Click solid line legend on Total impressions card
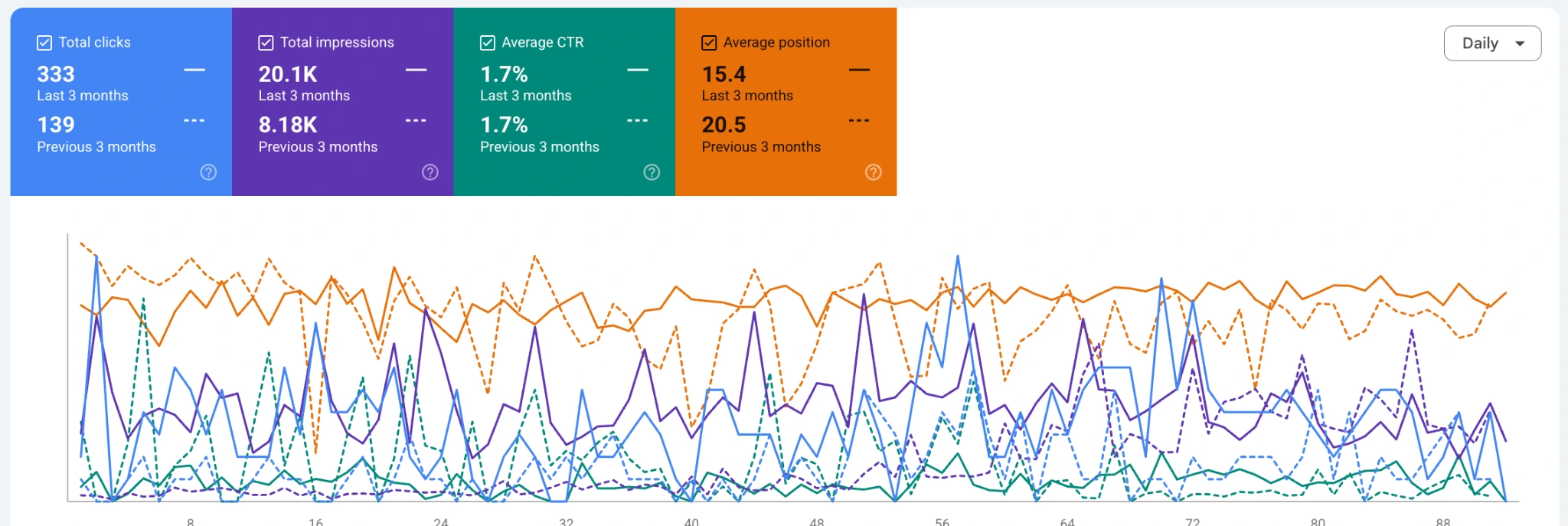This screenshot has height=526, width=1568. (x=416, y=70)
